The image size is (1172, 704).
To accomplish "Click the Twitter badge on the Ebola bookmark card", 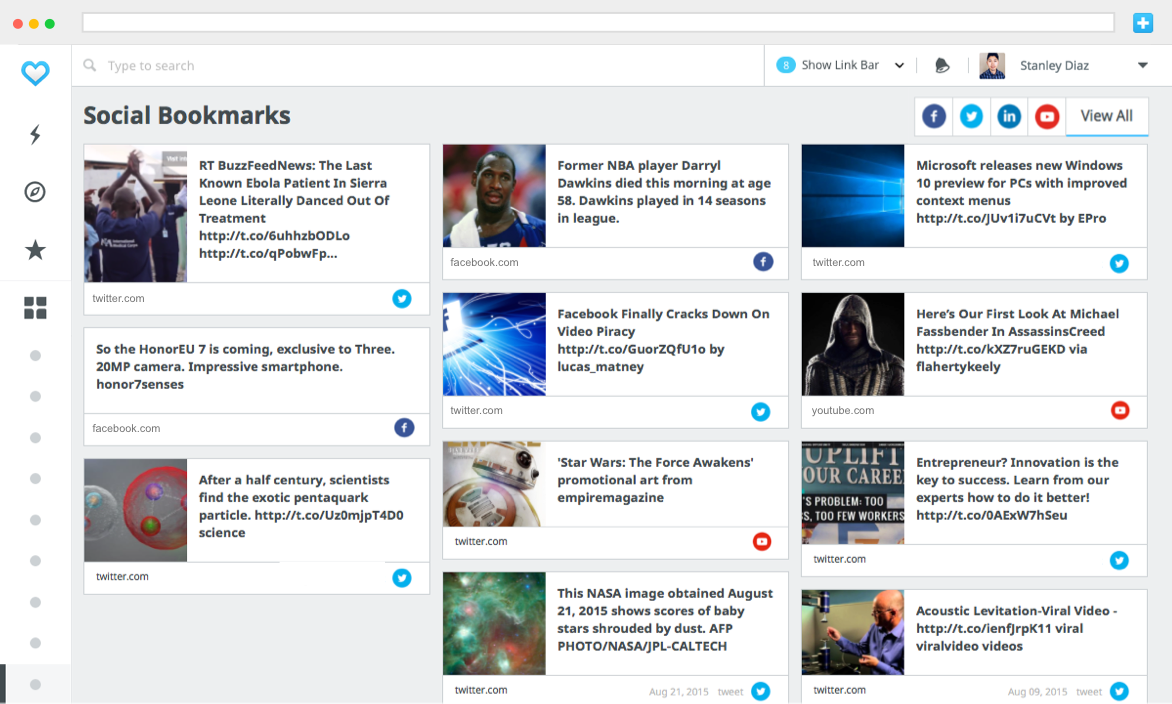I will [402, 298].
